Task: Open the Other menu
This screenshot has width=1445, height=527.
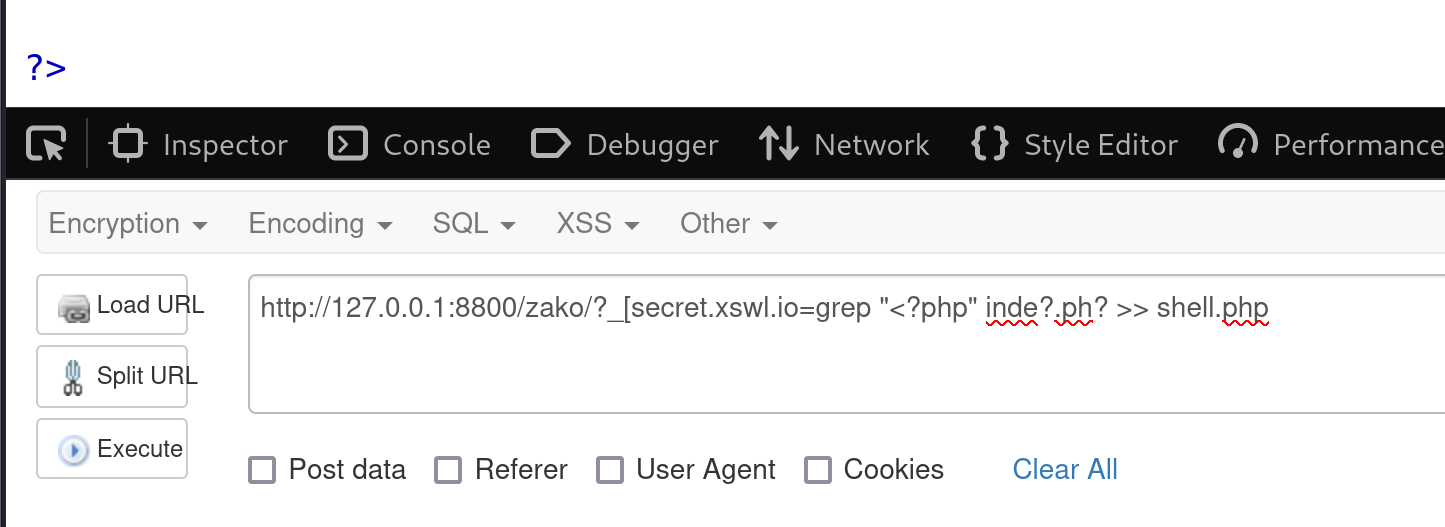Action: 729,223
